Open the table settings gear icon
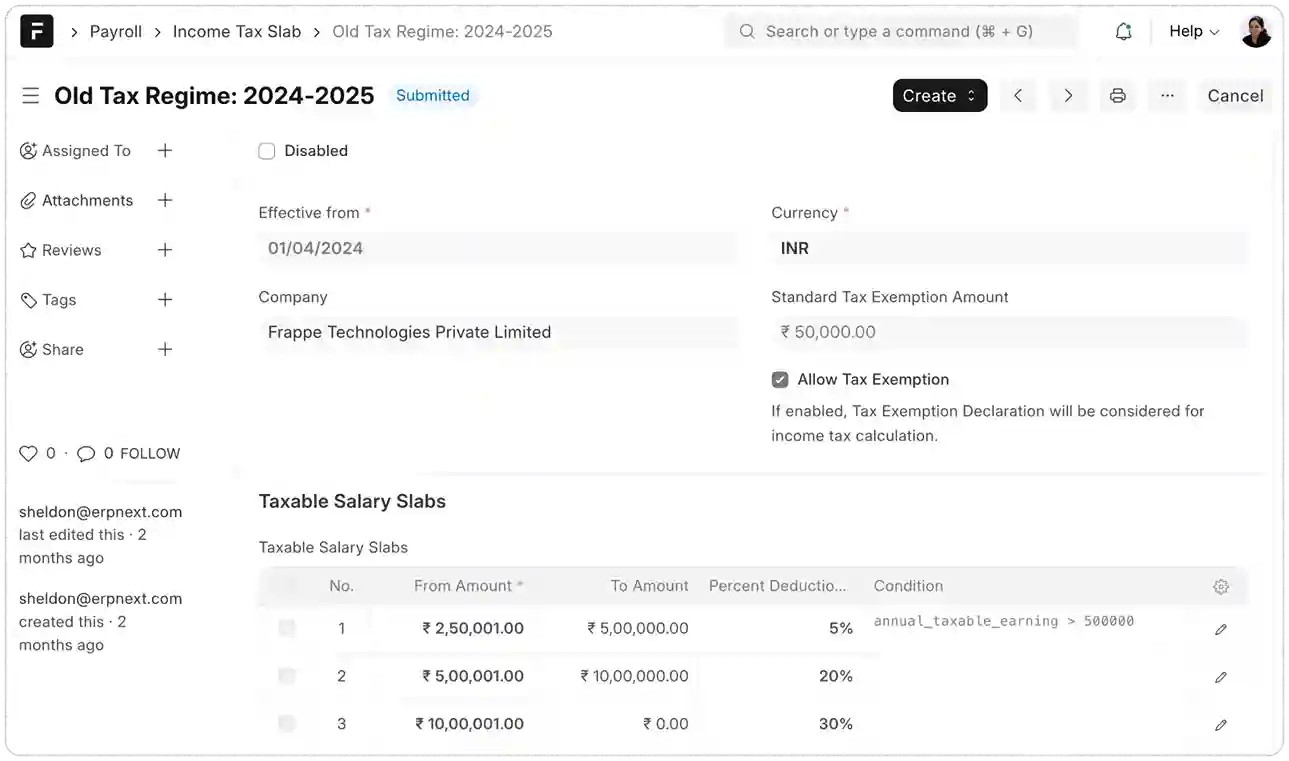1289x761 pixels. [x=1221, y=586]
